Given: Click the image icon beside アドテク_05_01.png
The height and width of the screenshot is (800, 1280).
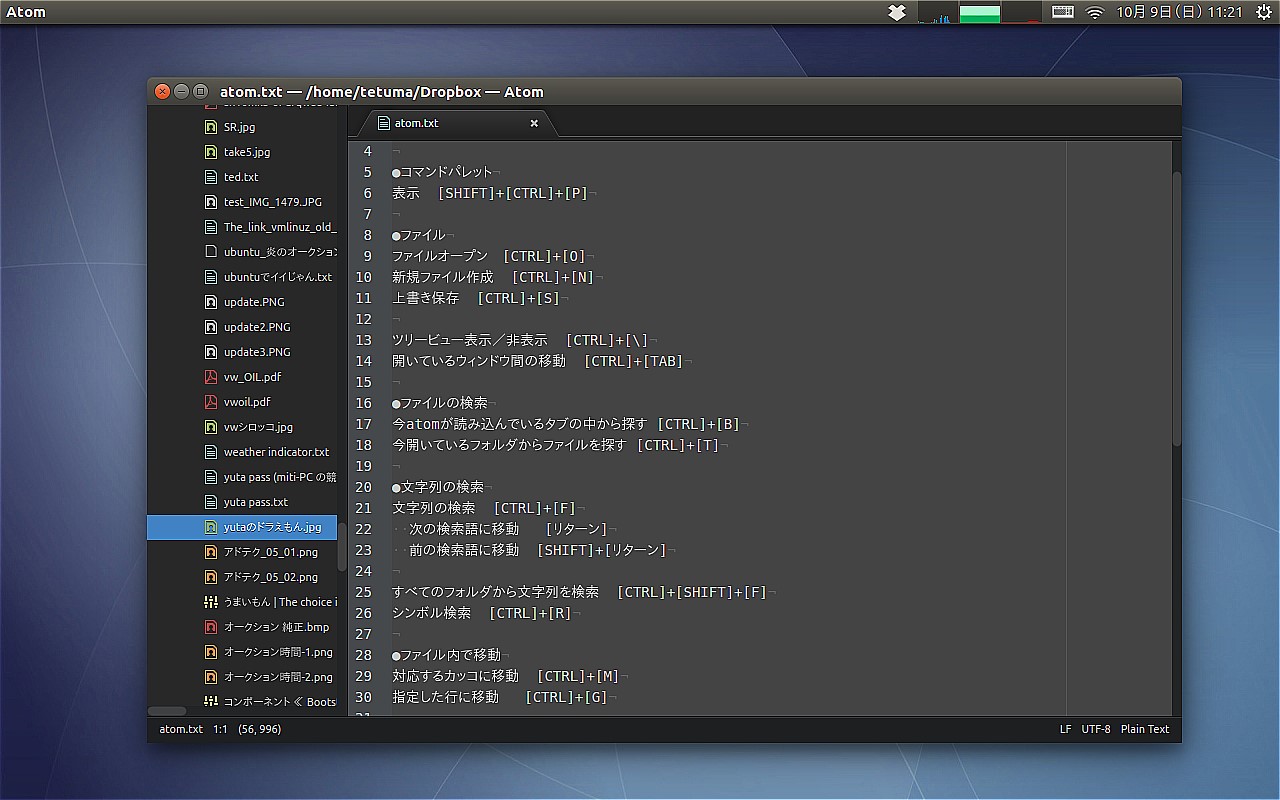Looking at the screenshot, I should (210, 552).
